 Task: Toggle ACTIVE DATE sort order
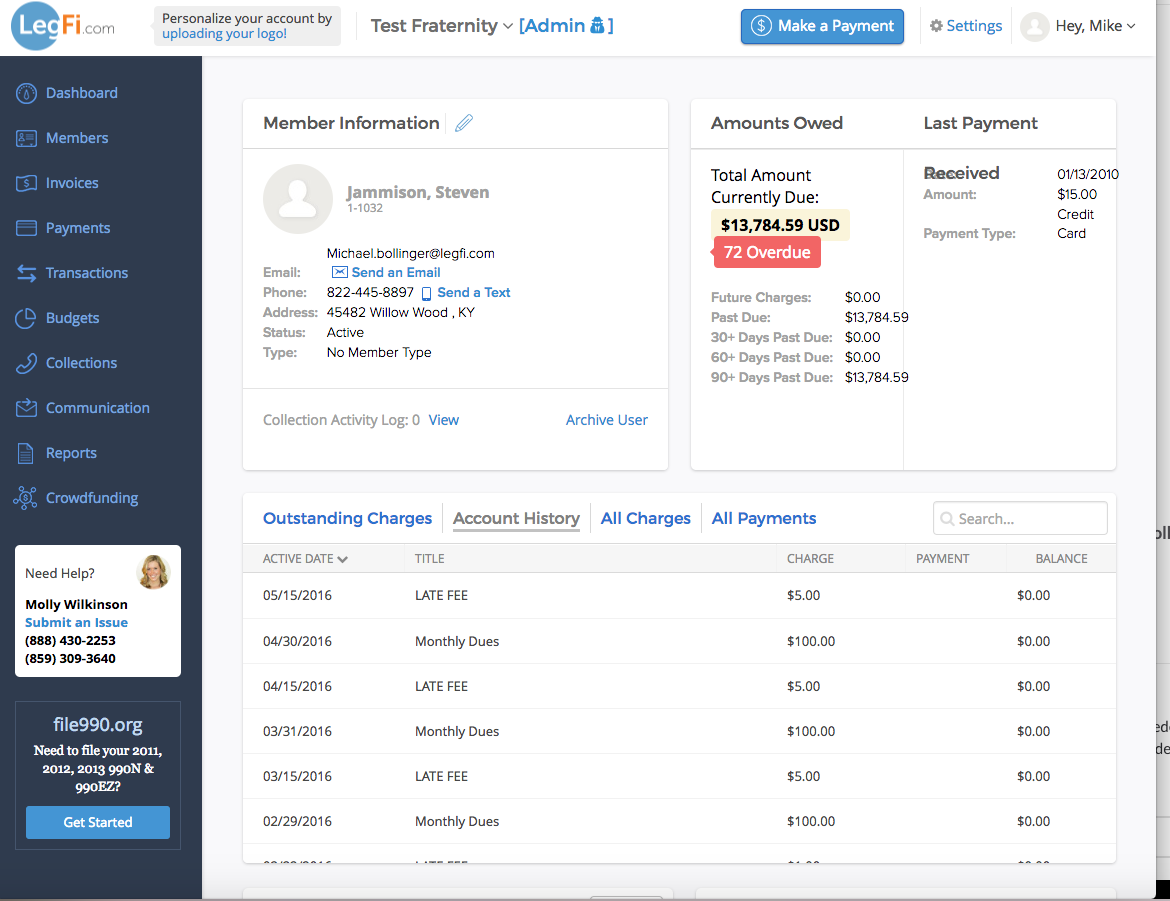point(304,558)
